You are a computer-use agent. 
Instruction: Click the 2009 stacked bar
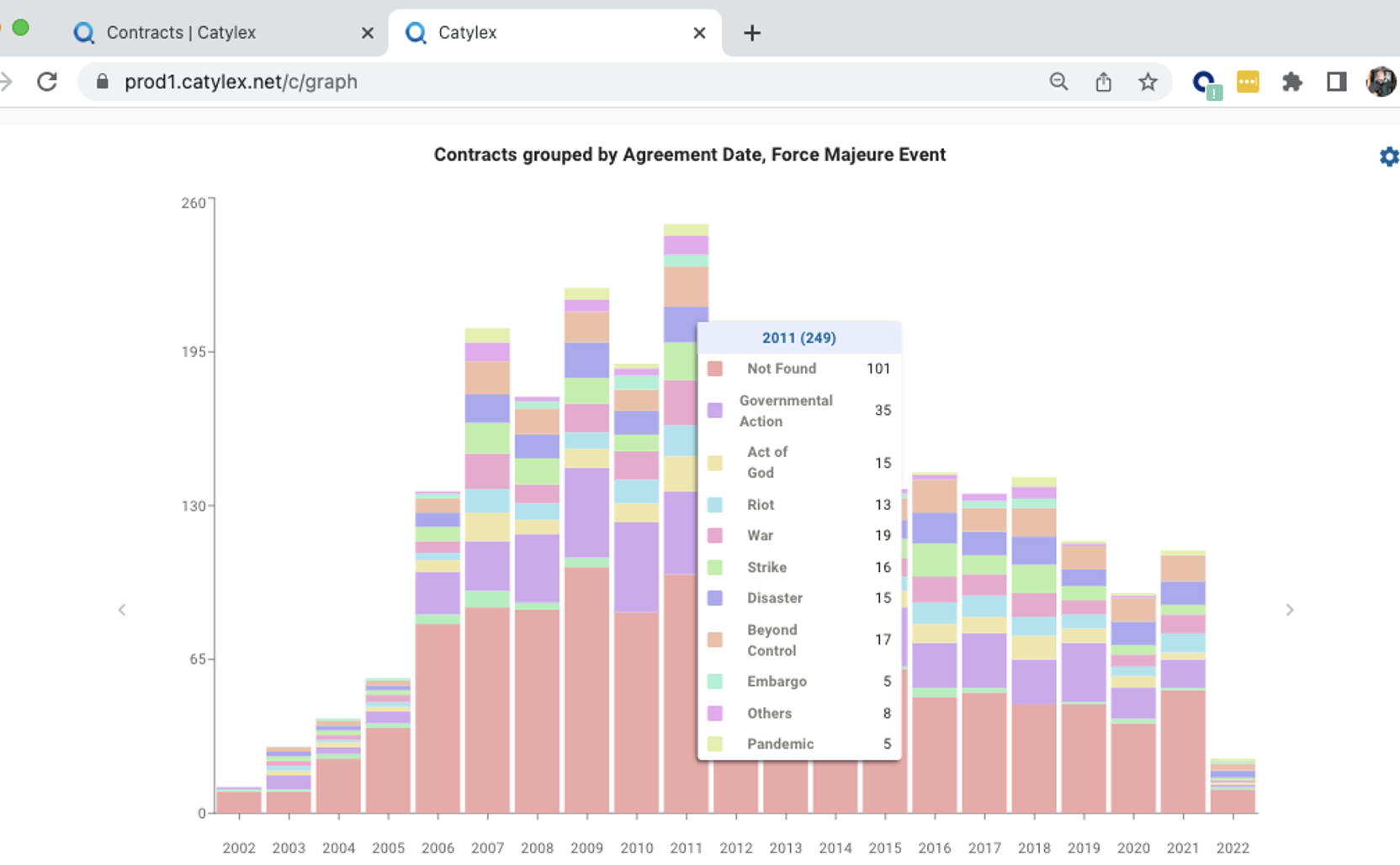tap(586, 589)
